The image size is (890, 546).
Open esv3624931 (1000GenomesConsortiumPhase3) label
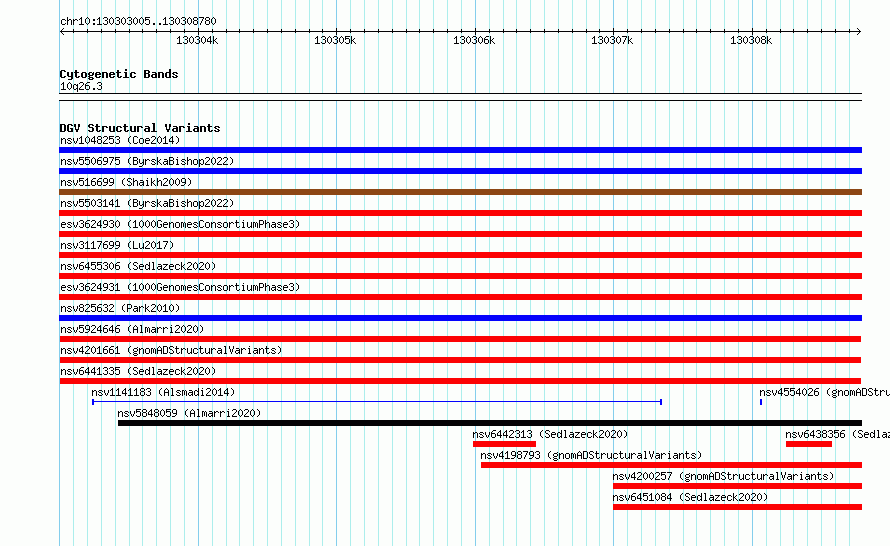pos(180,287)
